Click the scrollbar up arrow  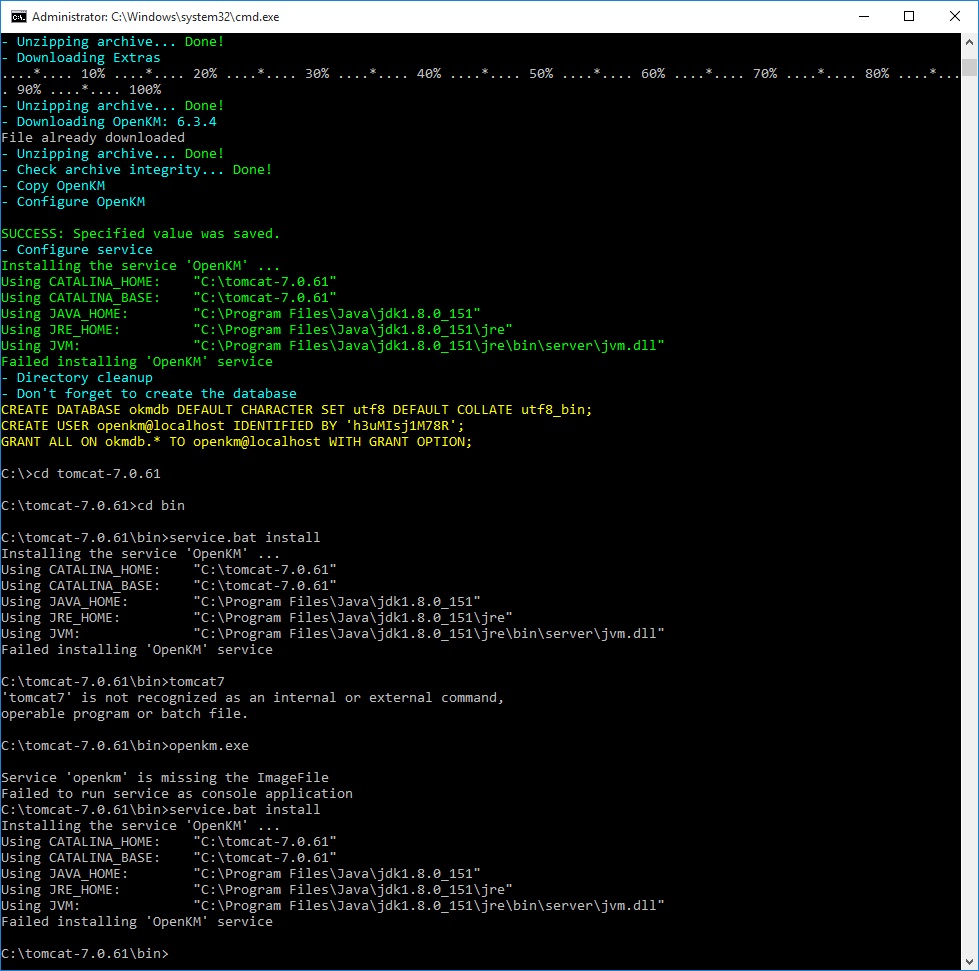(x=968, y=43)
